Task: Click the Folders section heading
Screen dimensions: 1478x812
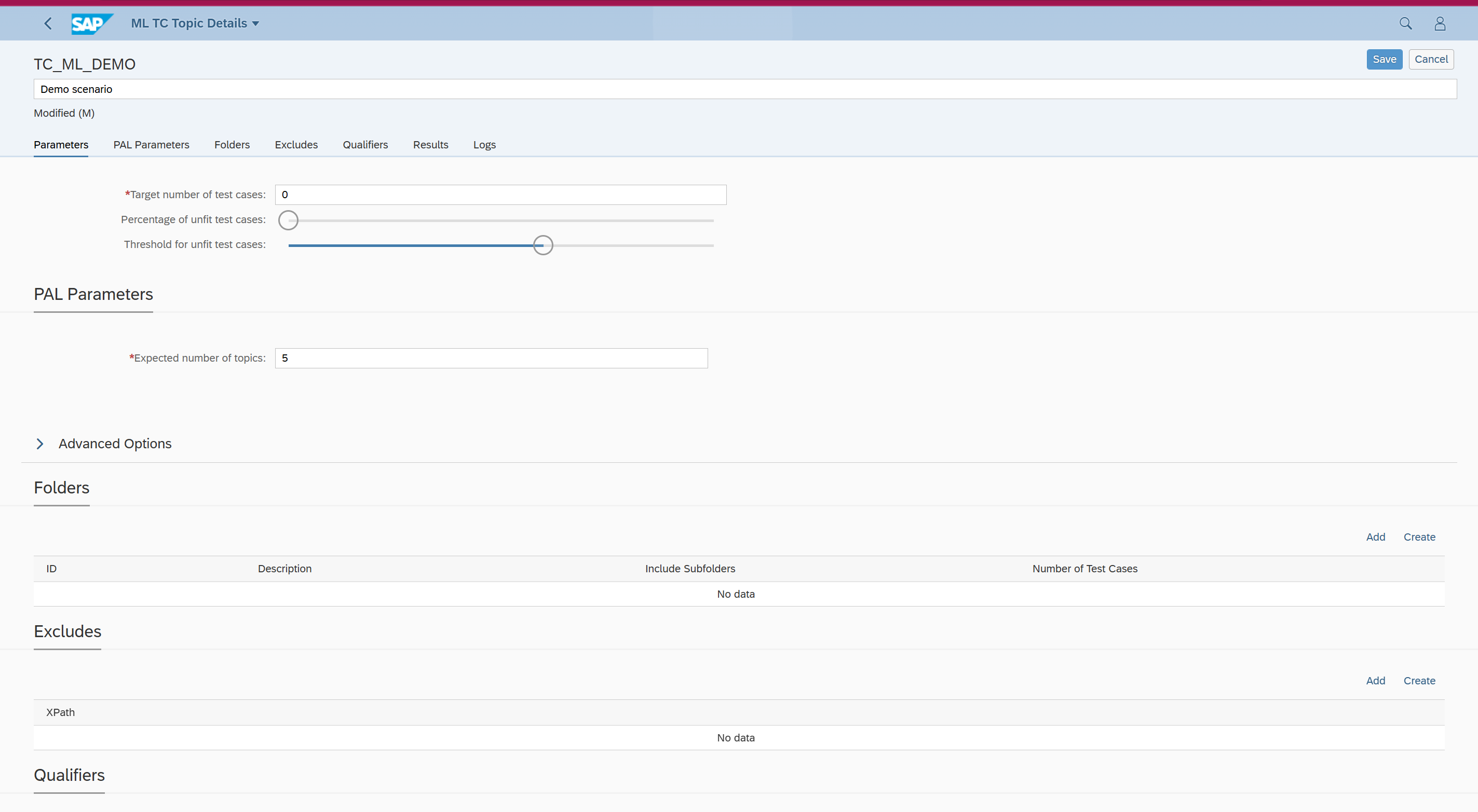Action: [61, 487]
